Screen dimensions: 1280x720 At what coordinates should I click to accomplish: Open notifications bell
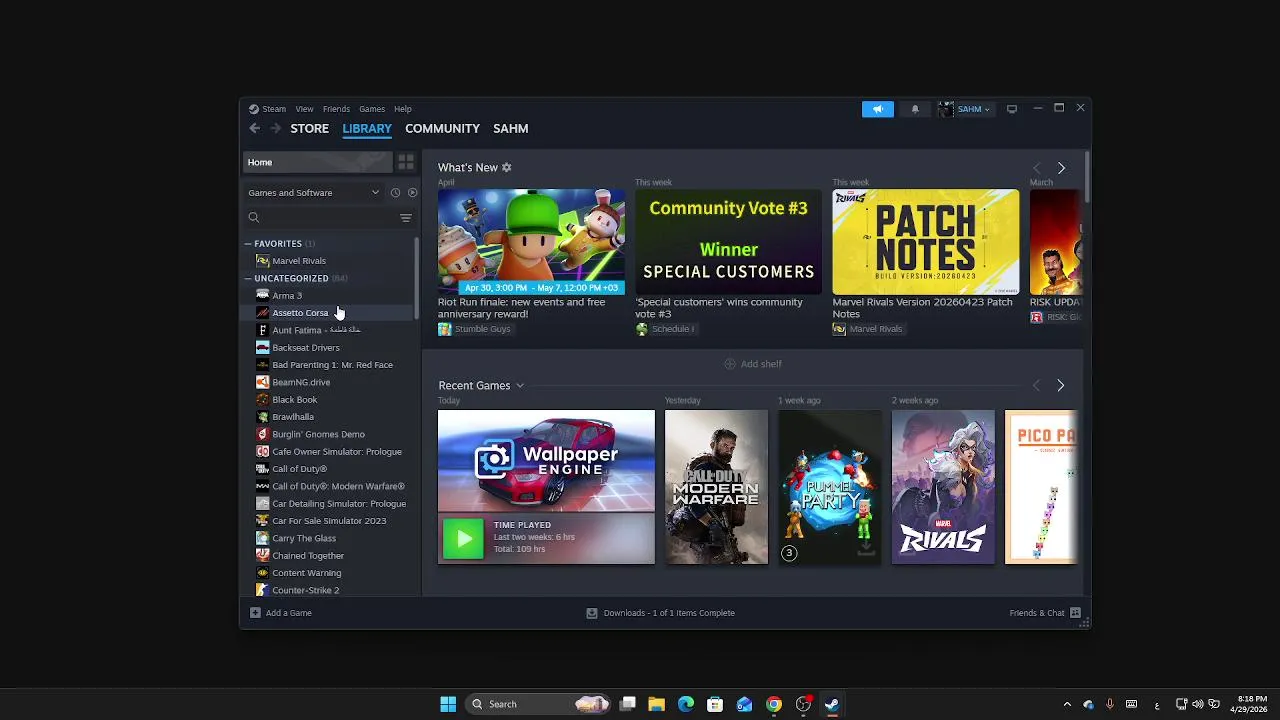coord(914,109)
